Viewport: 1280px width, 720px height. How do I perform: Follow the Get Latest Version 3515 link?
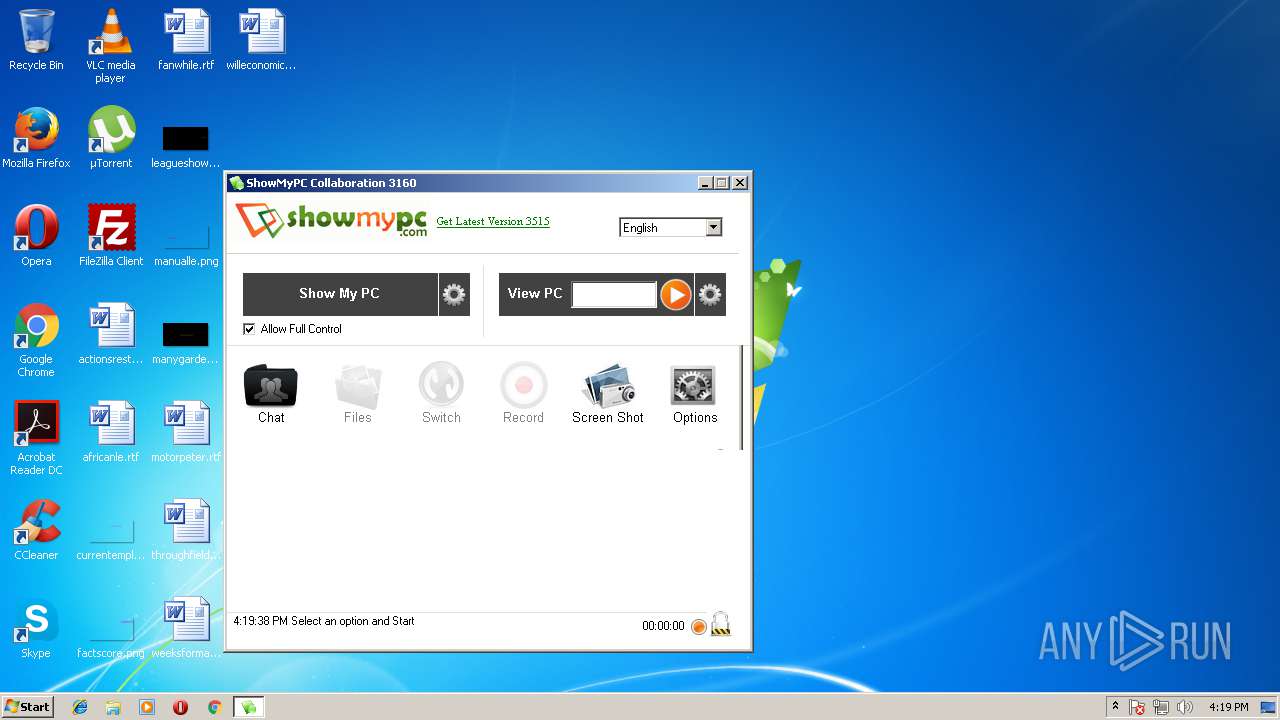[493, 221]
